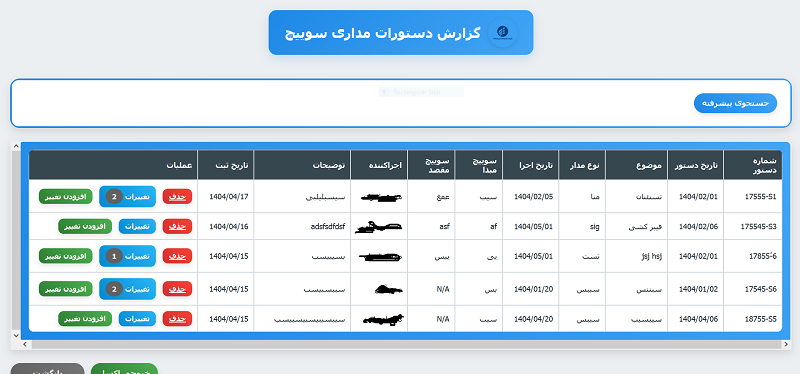Click the table scroll up arrow
Image resolution: width=800 pixels, height=374 pixels.
tap(15, 146)
